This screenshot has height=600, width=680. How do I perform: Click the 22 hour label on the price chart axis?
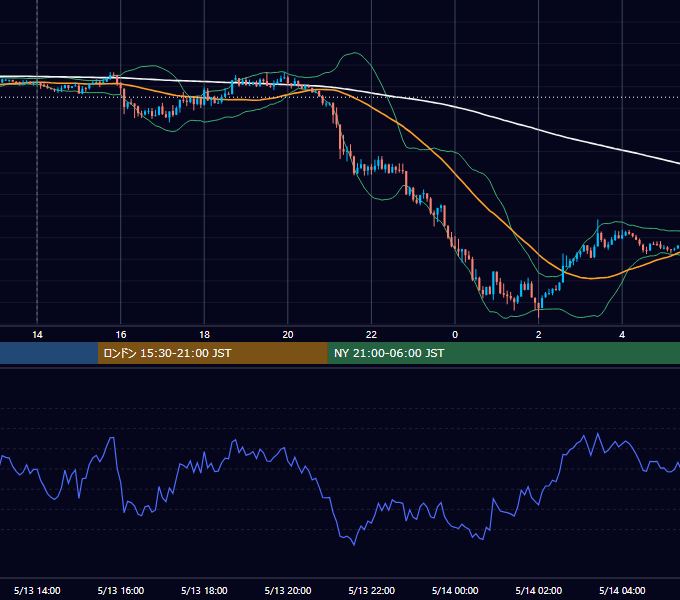coord(371,335)
